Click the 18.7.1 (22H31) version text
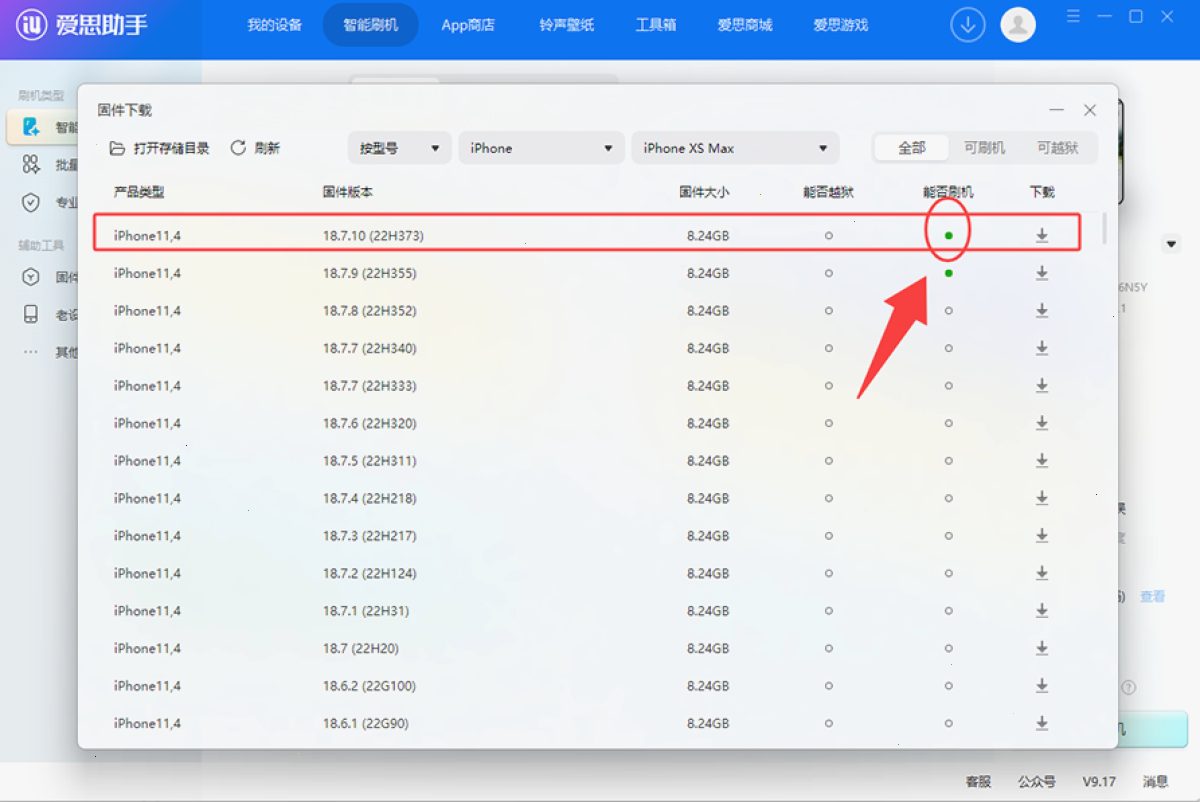 pyautogui.click(x=365, y=611)
